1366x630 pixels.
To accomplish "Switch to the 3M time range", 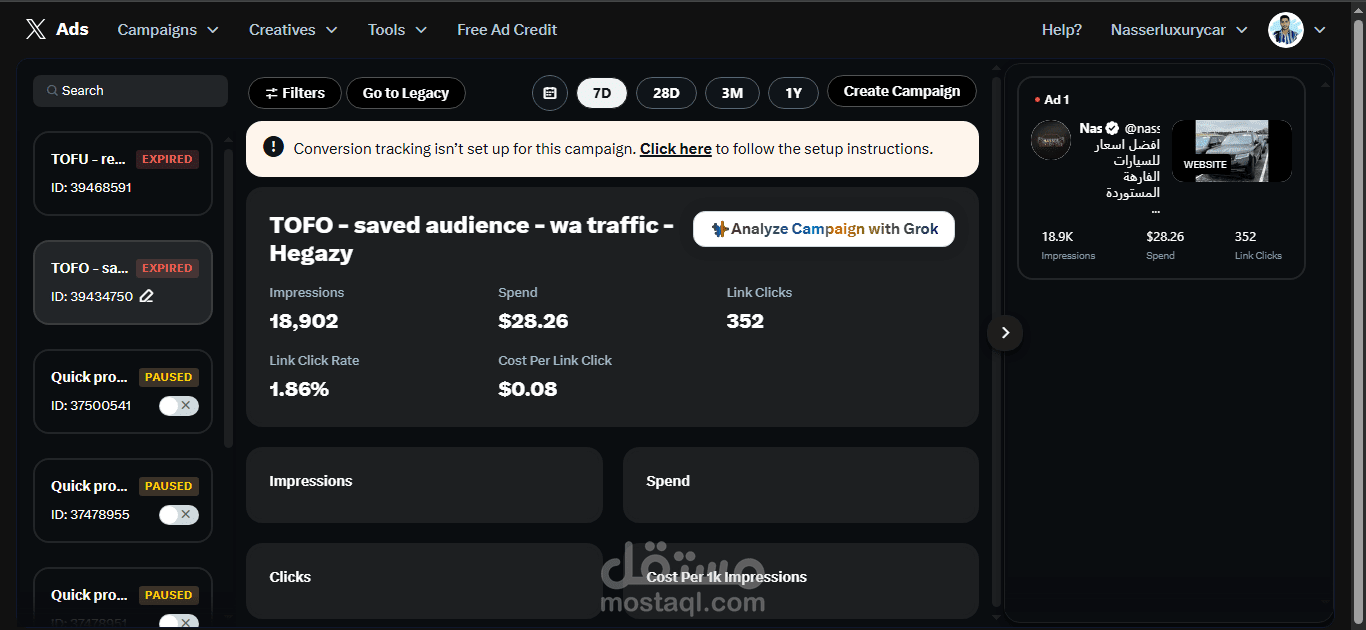I will click(732, 93).
